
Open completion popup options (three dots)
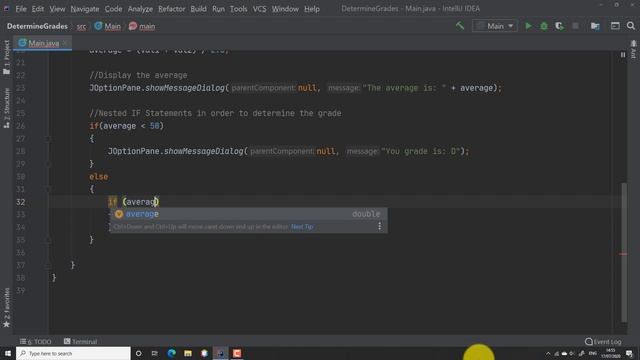[380, 226]
